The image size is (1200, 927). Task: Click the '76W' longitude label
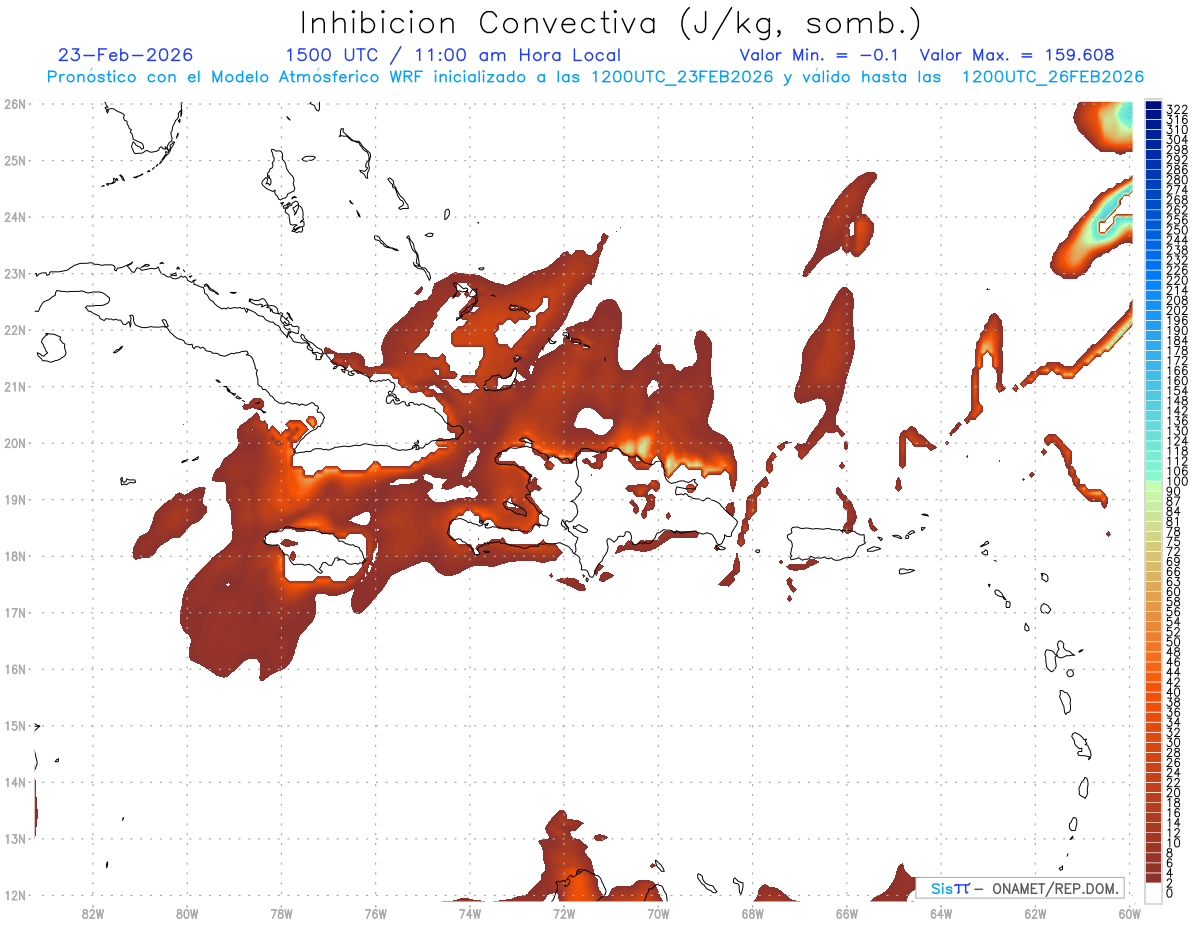(376, 913)
